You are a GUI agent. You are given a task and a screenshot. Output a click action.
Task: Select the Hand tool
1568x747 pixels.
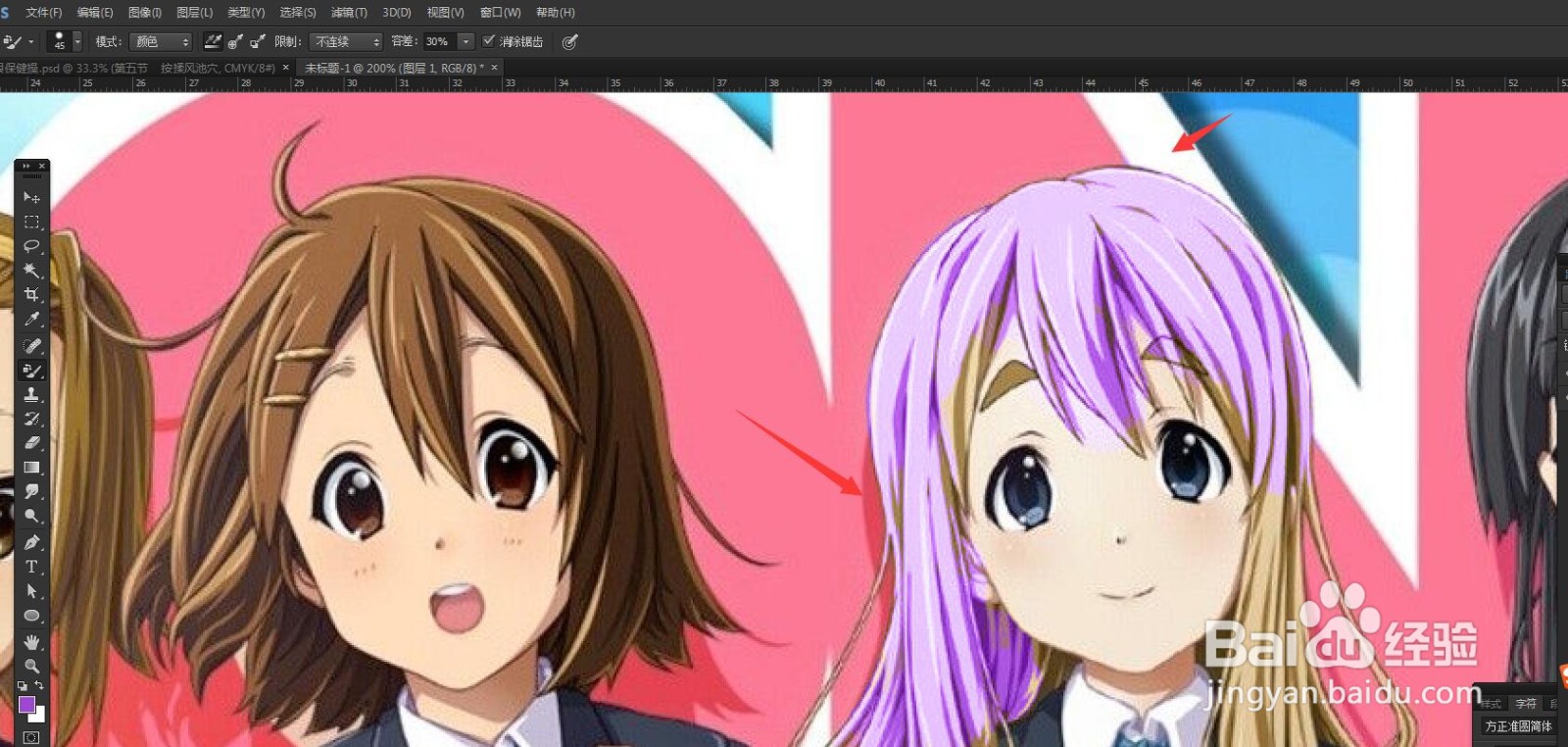click(31, 642)
